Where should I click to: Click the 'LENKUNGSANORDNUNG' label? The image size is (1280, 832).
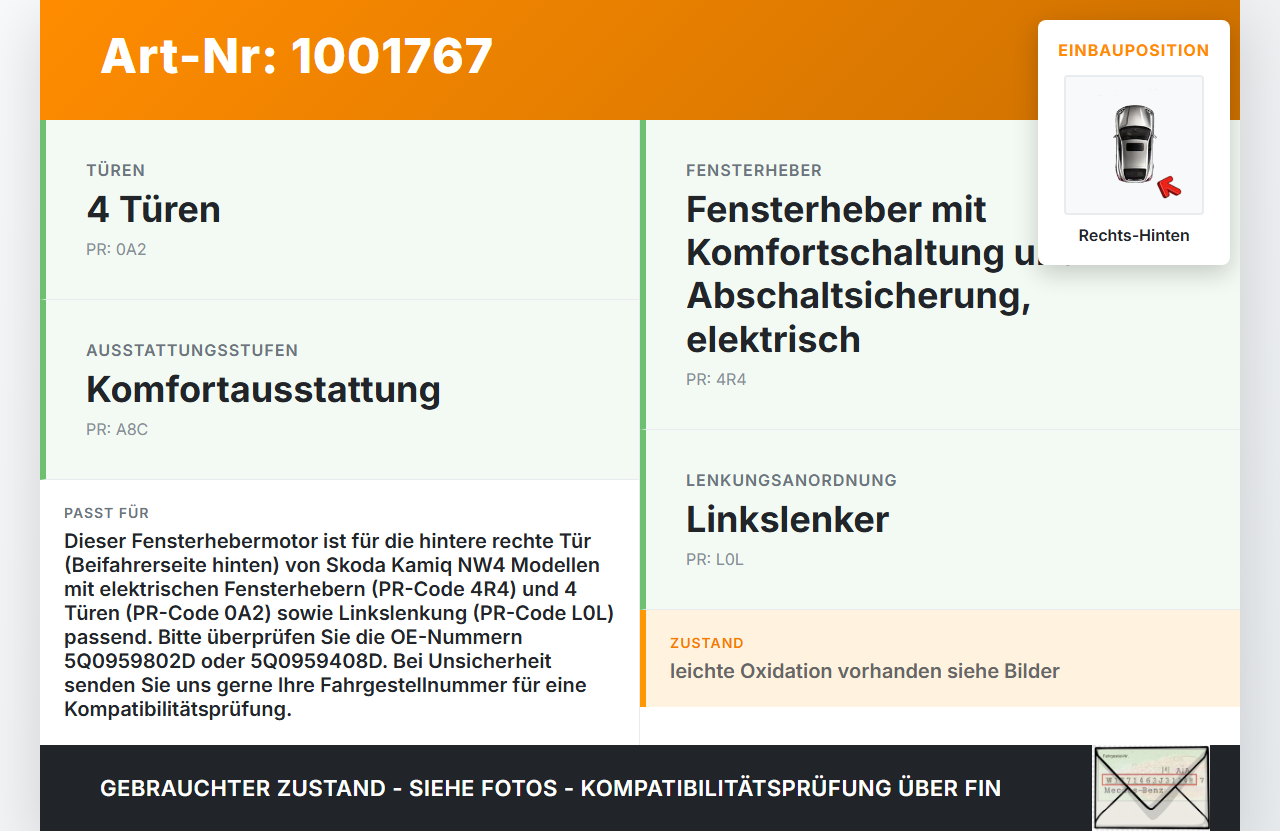(x=791, y=480)
